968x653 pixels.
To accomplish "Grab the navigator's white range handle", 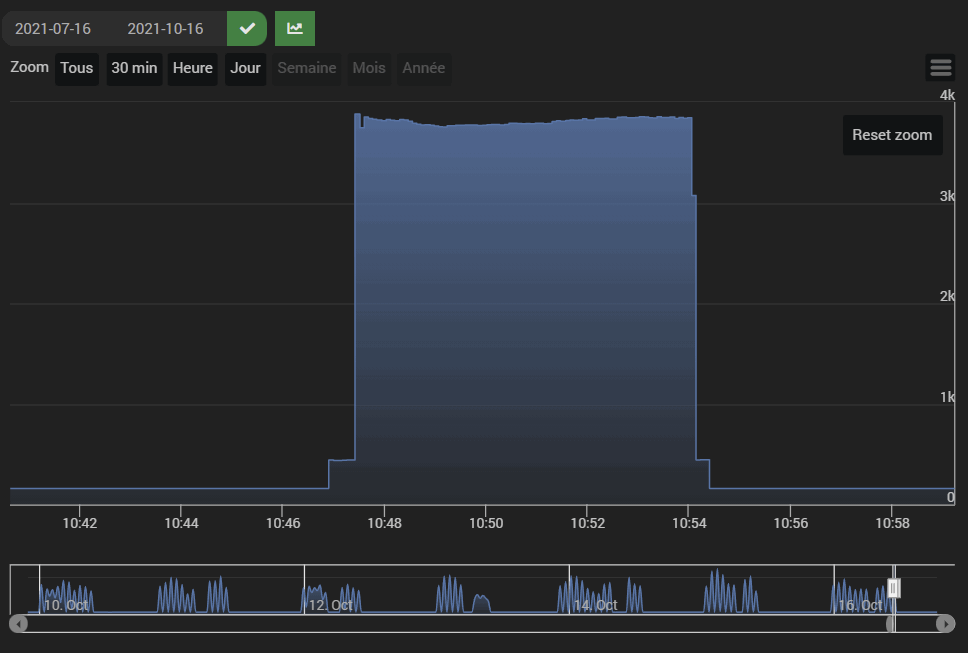I will click(x=893, y=588).
